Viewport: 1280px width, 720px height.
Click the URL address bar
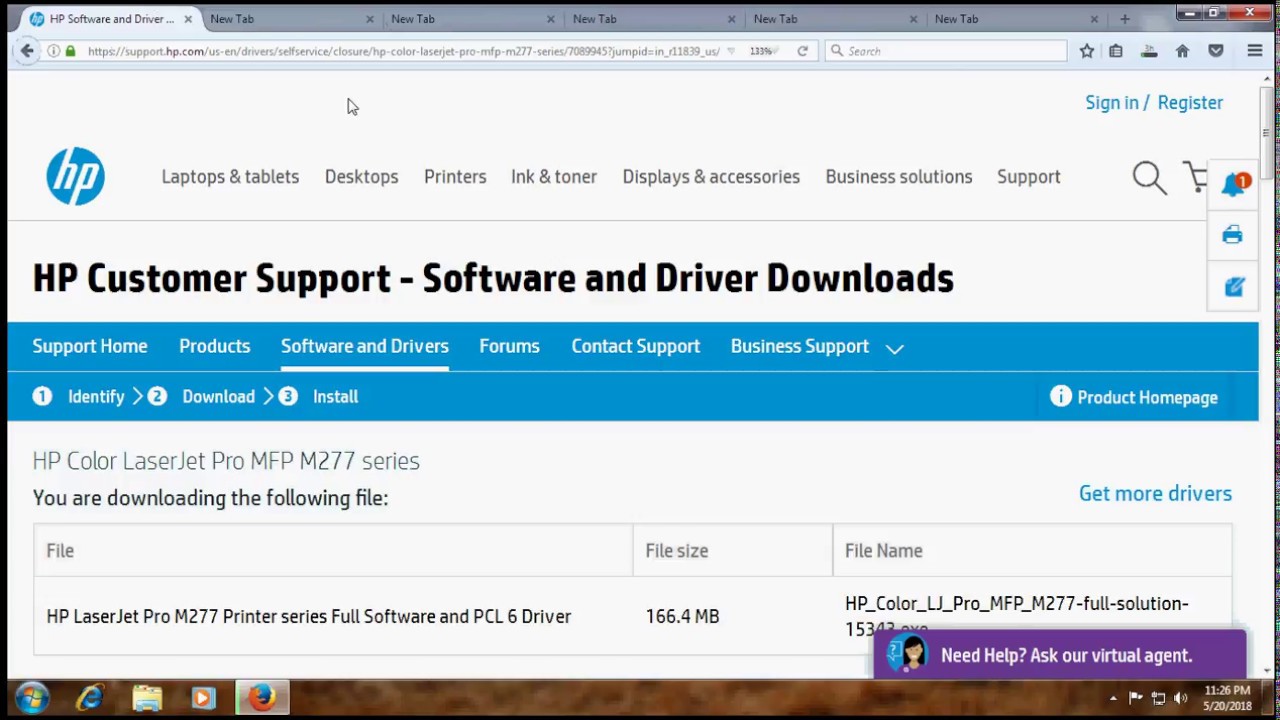coord(403,51)
